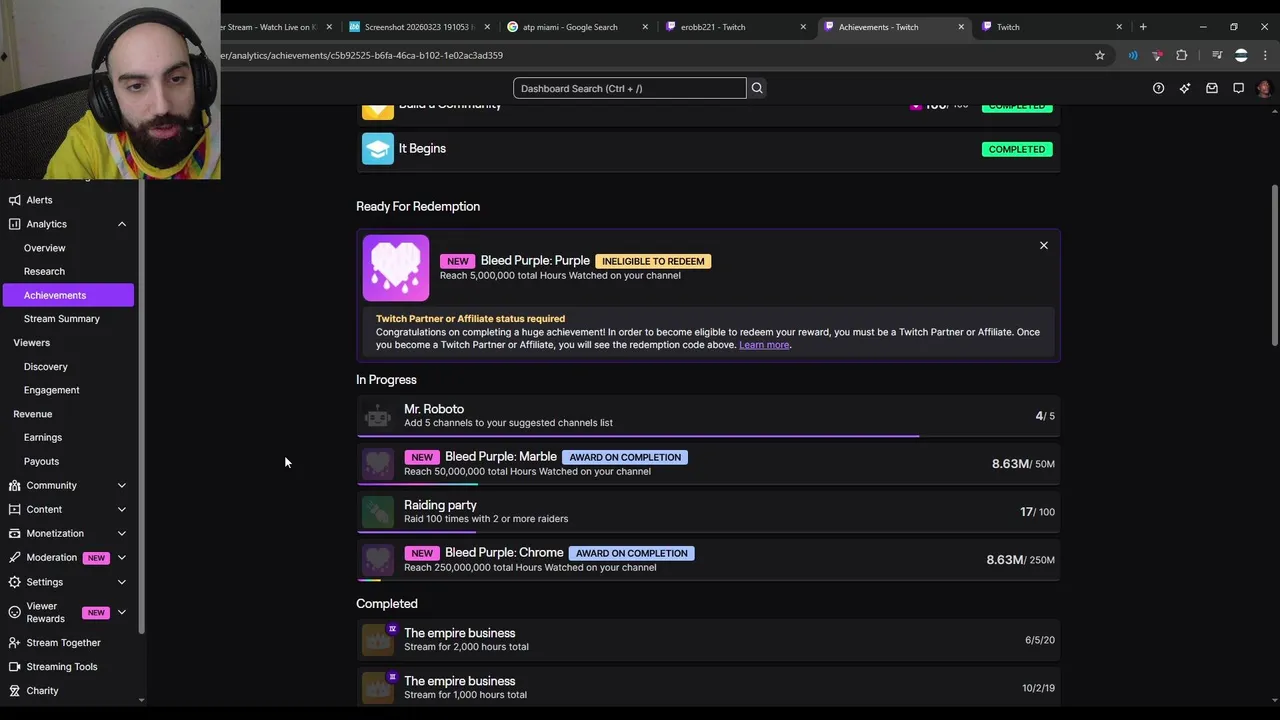Screen dimensions: 1280x720
Task: Expand the Monetization section chevron
Action: click(x=122, y=533)
